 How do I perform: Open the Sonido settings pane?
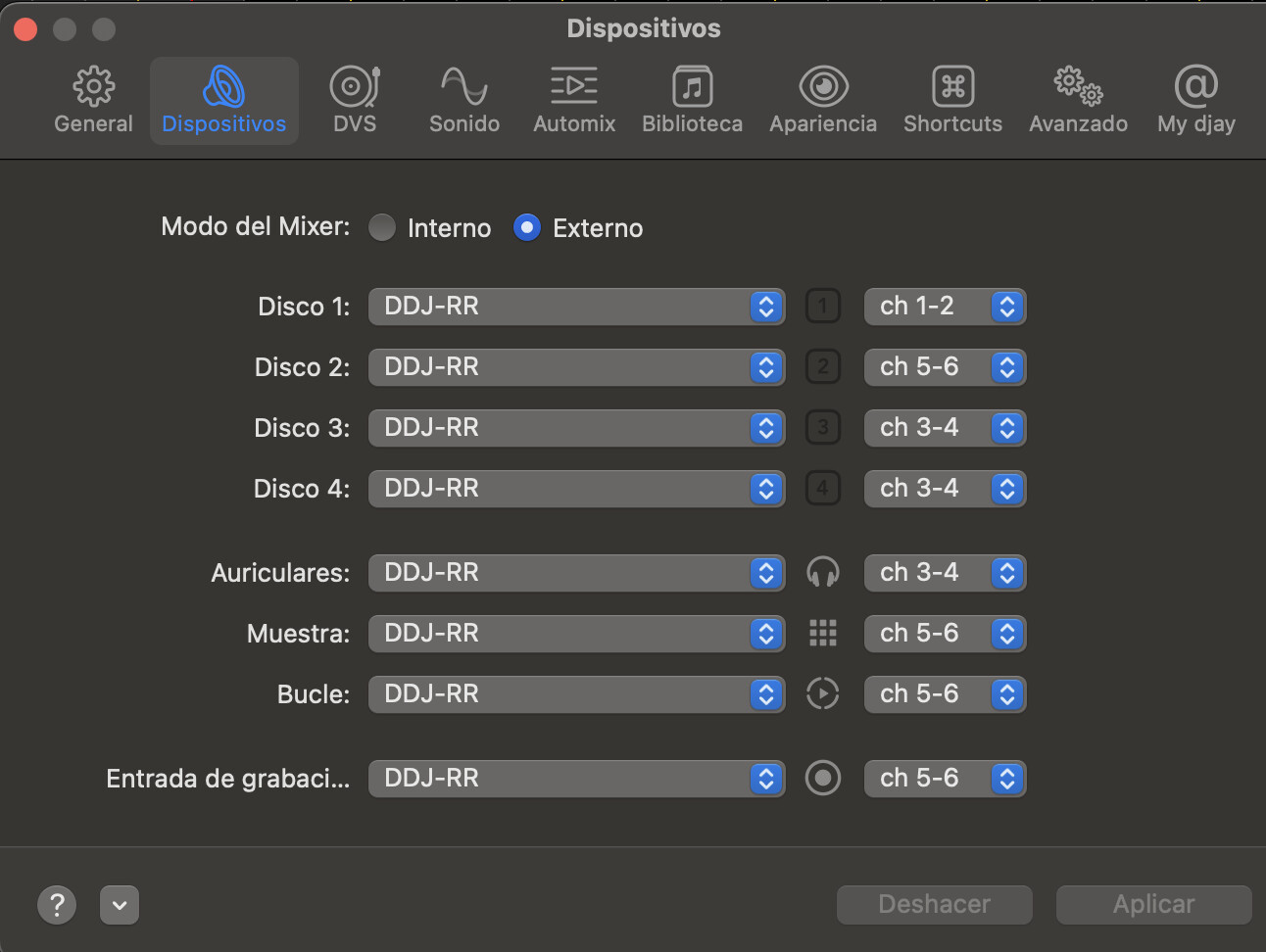coord(464,100)
